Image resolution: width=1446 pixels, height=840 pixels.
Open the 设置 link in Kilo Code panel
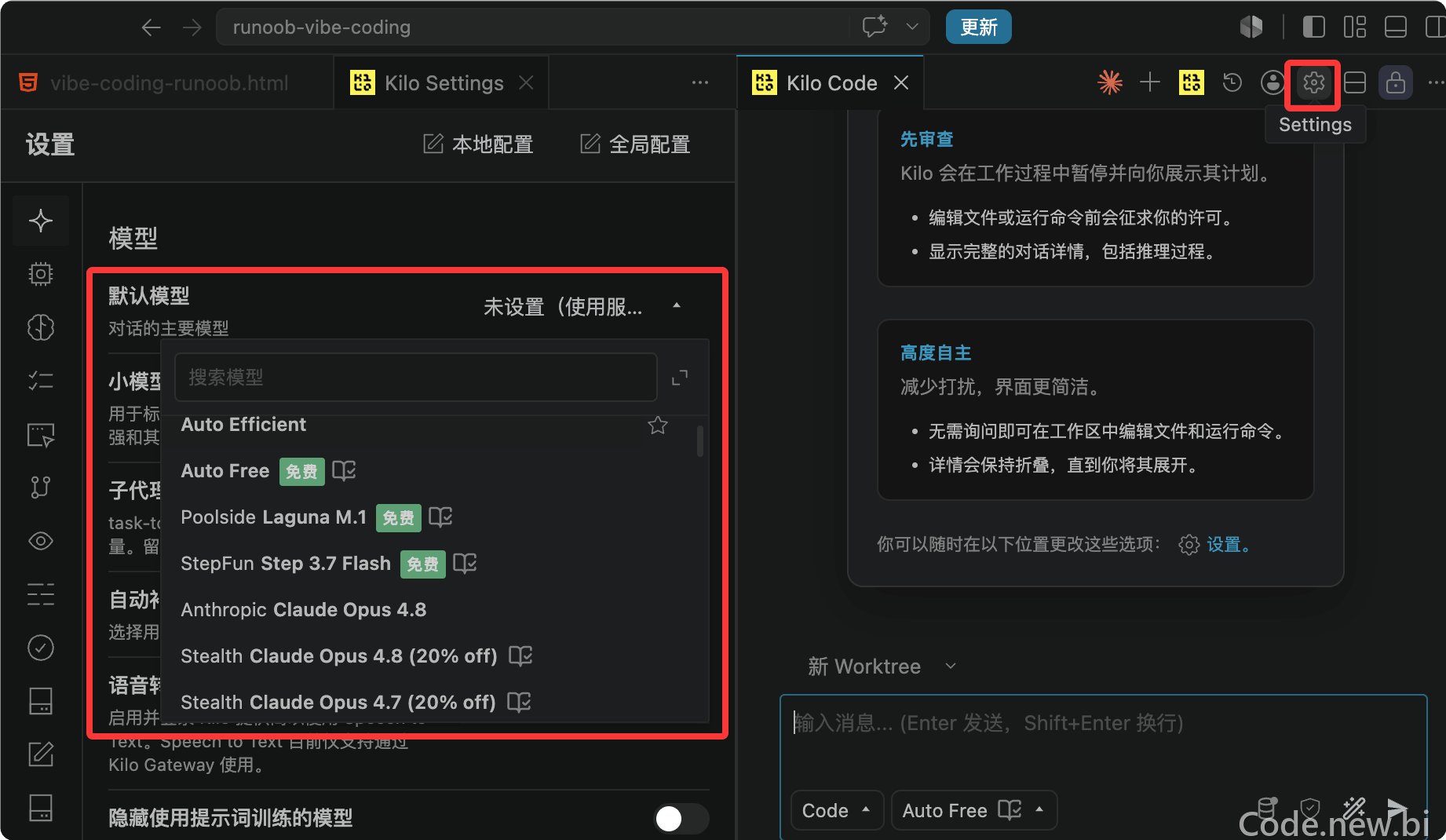[x=1228, y=544]
